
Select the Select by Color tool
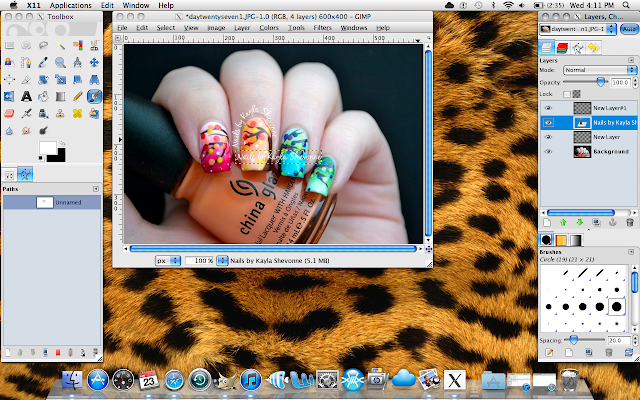pyautogui.click(x=78, y=45)
